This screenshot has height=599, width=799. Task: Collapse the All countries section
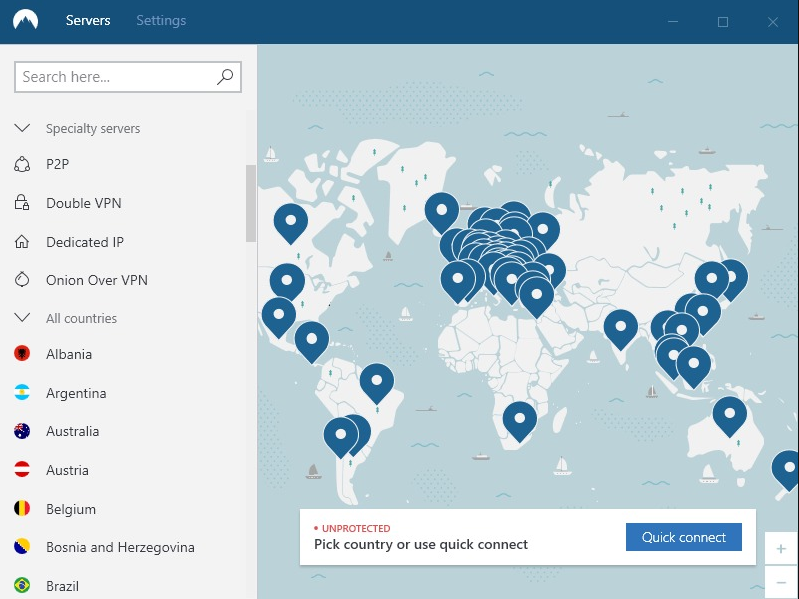click(x=22, y=318)
